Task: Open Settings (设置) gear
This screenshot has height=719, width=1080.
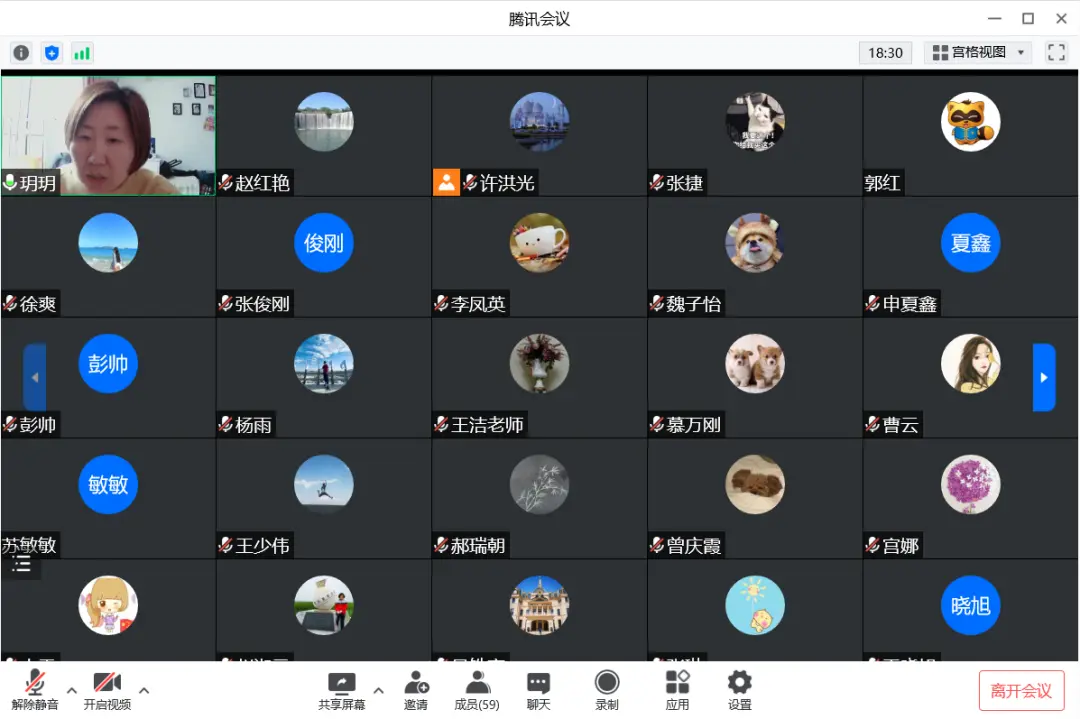Action: [740, 691]
